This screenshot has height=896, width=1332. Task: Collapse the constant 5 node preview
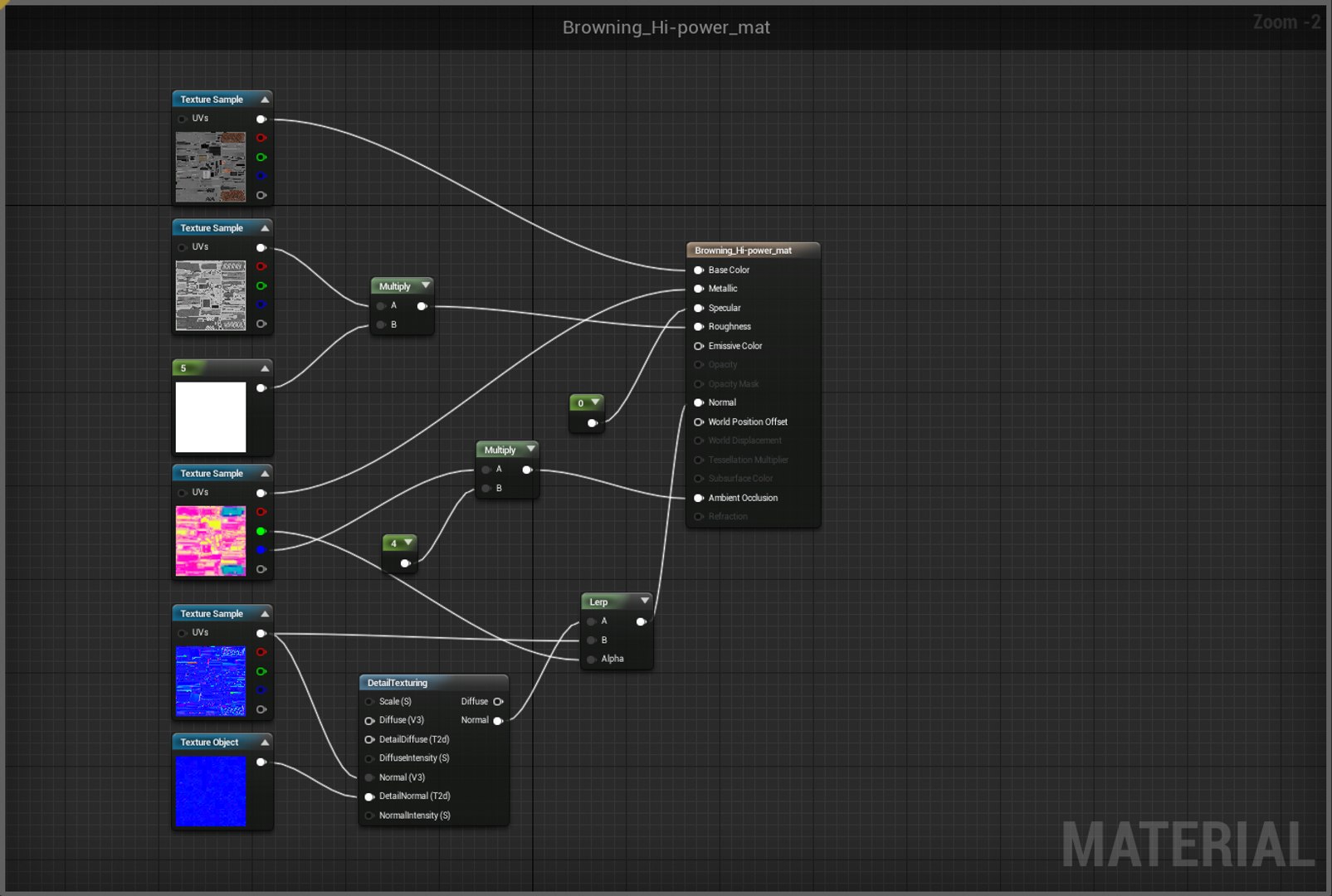[265, 368]
